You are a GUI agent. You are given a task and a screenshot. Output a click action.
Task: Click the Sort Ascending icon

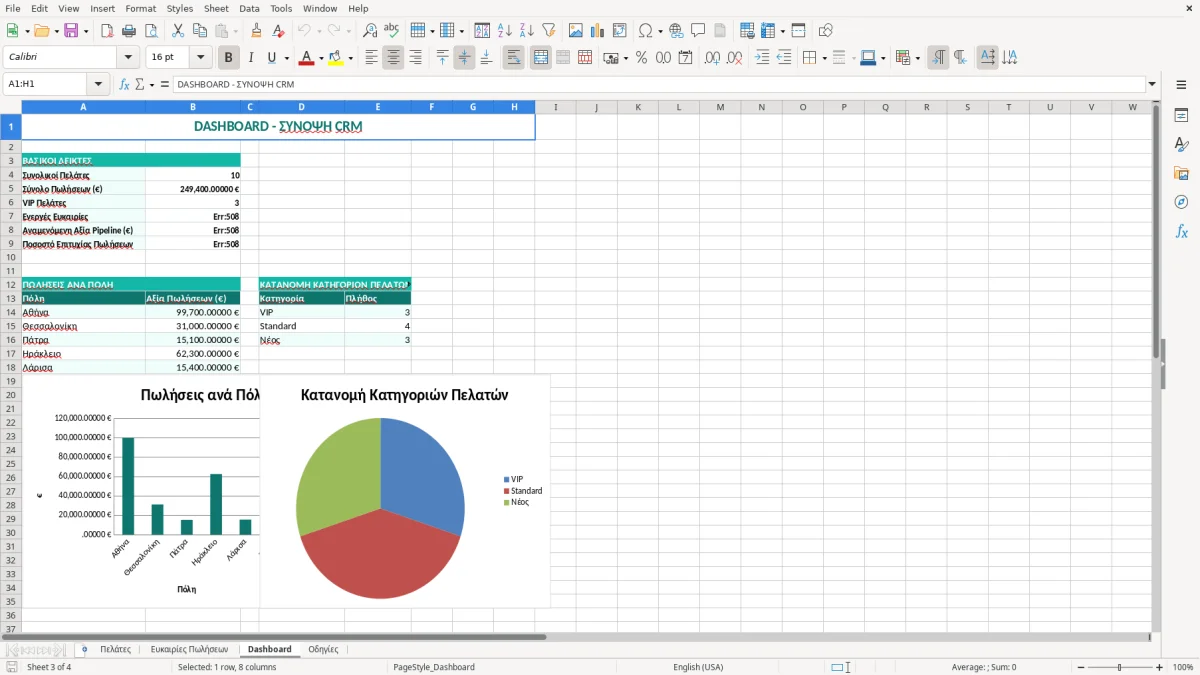[505, 31]
